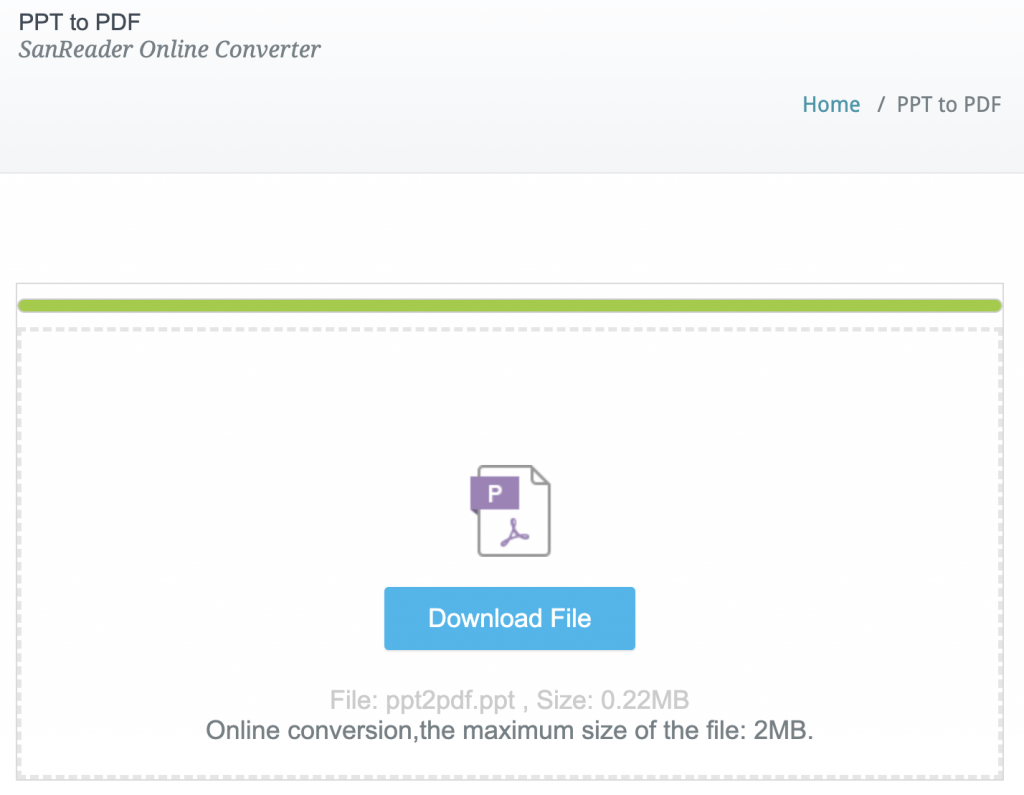Click the PPT to PDF file icon
The height and width of the screenshot is (795, 1024).
coord(511,511)
